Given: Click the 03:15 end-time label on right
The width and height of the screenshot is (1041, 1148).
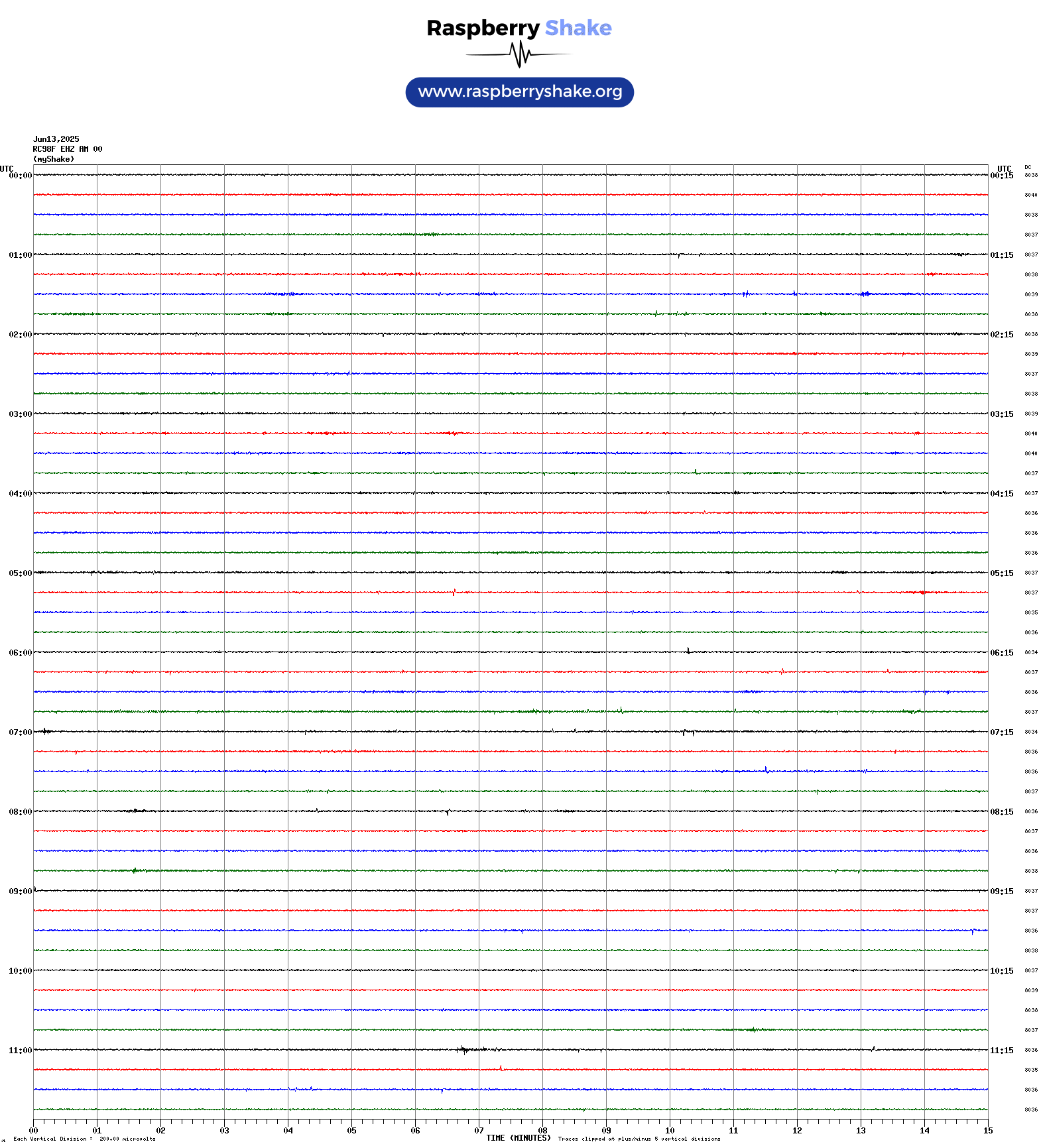Looking at the screenshot, I should pos(1002,414).
